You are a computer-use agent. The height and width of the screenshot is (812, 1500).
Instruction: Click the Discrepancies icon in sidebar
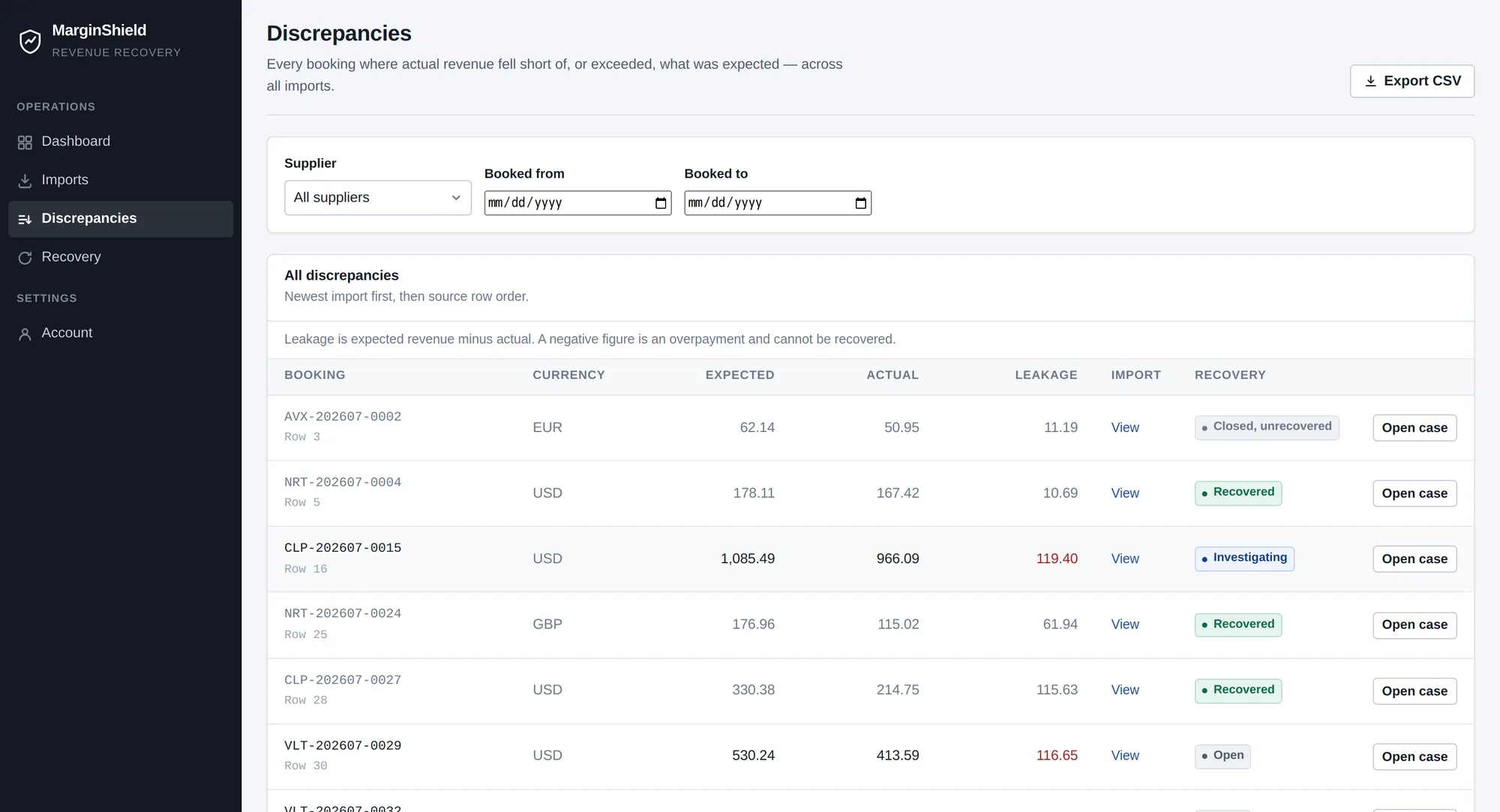(25, 219)
